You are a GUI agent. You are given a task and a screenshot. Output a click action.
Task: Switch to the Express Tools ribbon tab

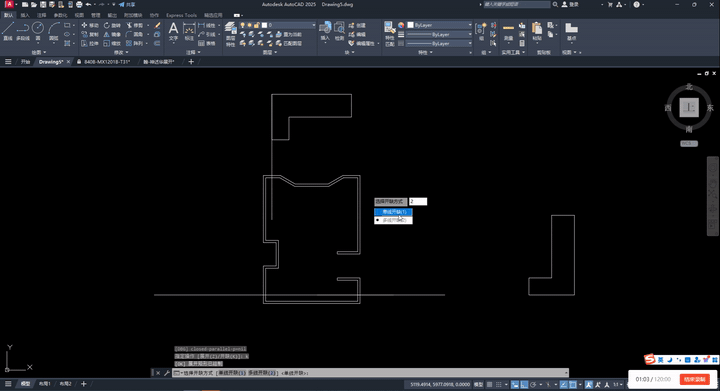pyautogui.click(x=181, y=15)
